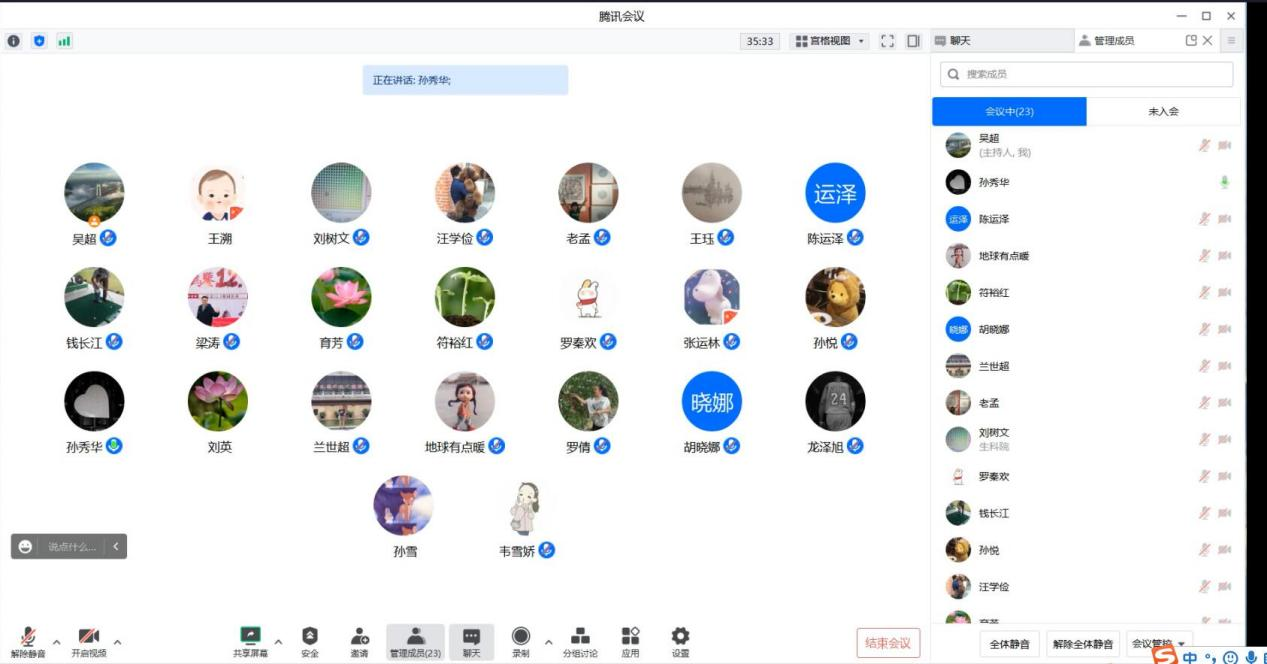The image size is (1267, 664).
Task: Expand the arrow next to 共享屏幕
Action: (278, 641)
